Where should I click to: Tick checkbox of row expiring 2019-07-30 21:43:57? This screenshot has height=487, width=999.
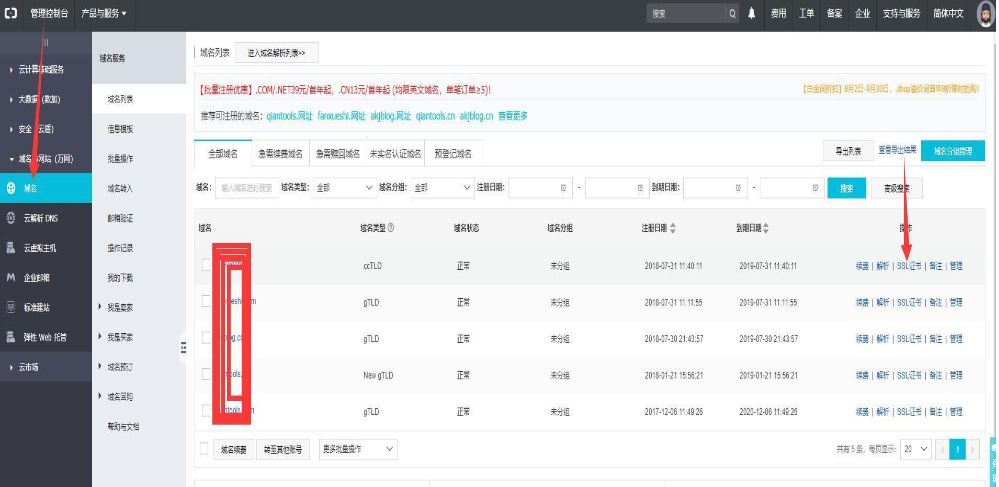click(206, 338)
